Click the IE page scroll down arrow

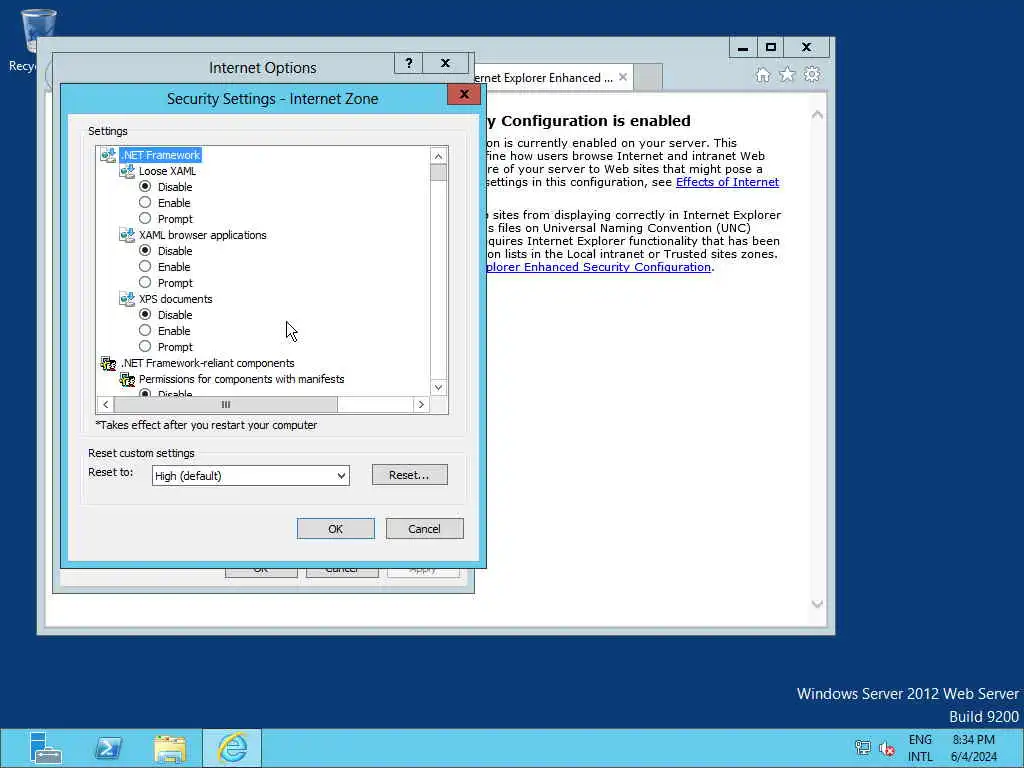pyautogui.click(x=817, y=604)
